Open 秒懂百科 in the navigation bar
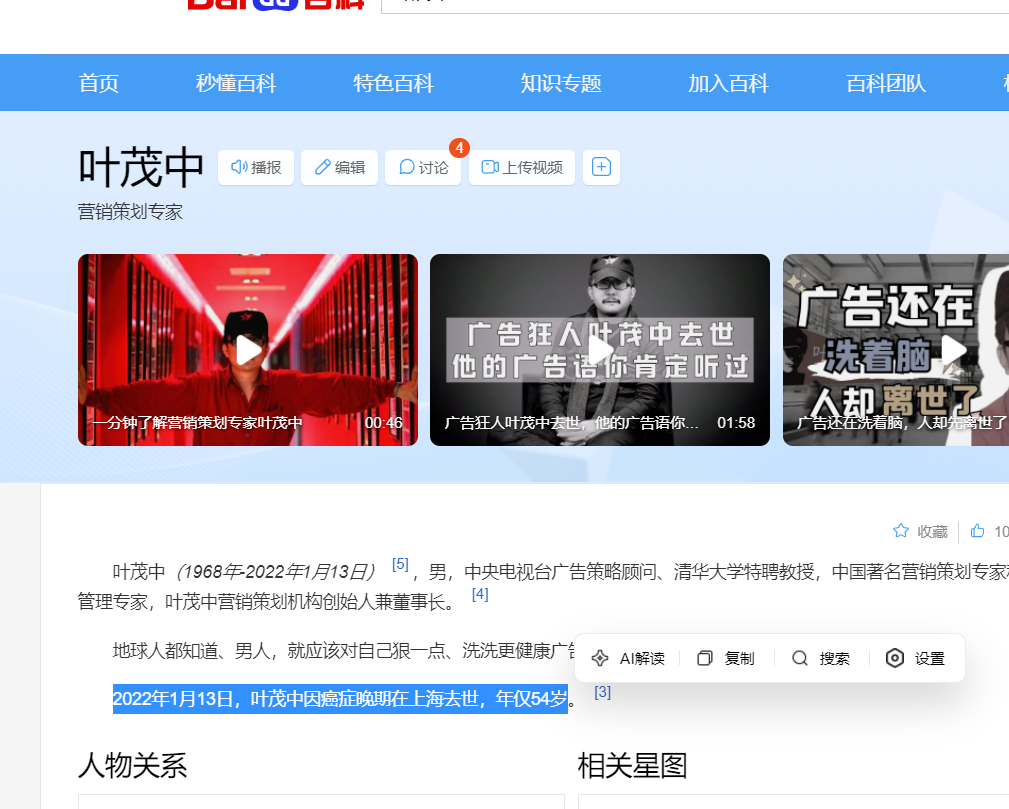 point(236,83)
